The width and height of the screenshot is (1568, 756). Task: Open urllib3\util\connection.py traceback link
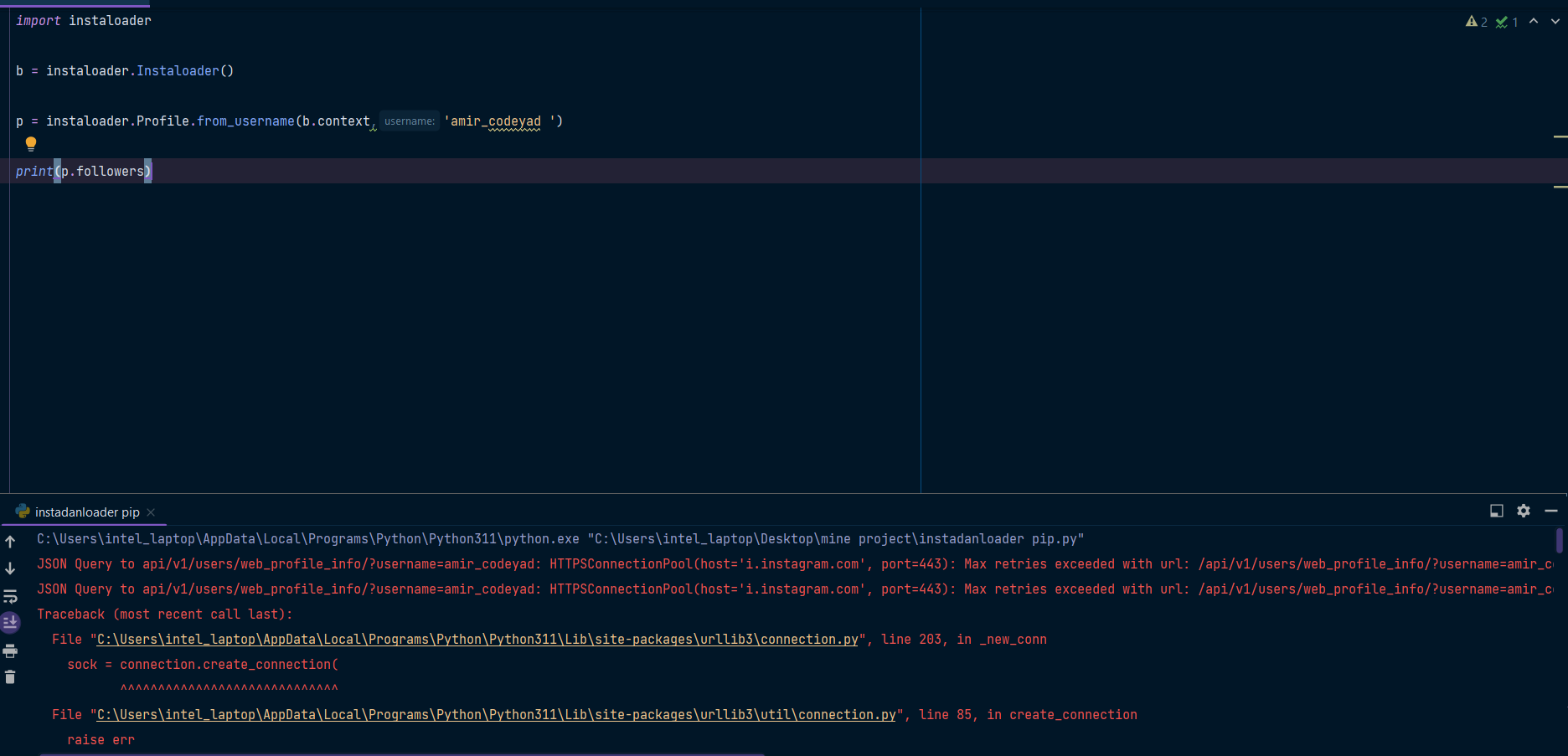[496, 715]
